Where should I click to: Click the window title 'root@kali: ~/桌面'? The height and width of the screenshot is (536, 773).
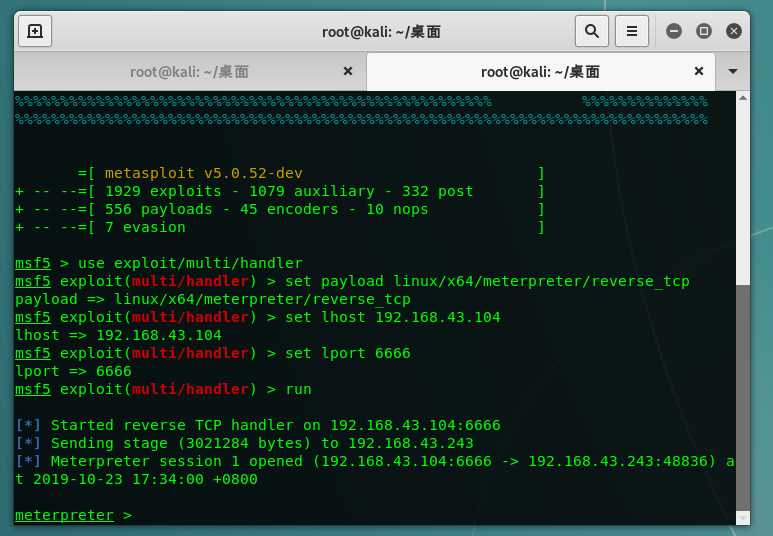(x=381, y=32)
